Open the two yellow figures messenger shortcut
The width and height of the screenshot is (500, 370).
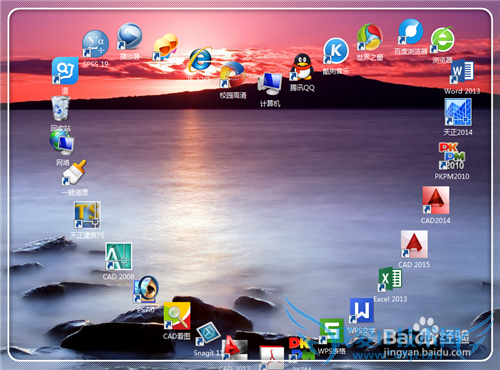point(165,47)
